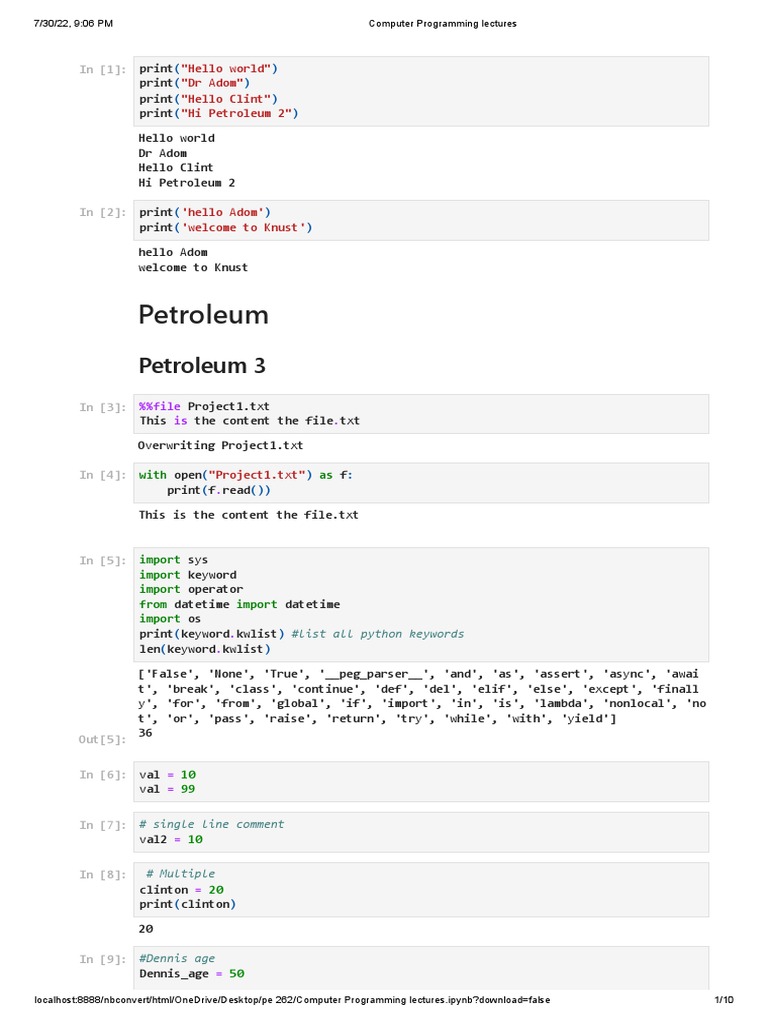The image size is (768, 1024).
Task: Click the localhost:8888 URL in the footer
Action: (292, 1000)
